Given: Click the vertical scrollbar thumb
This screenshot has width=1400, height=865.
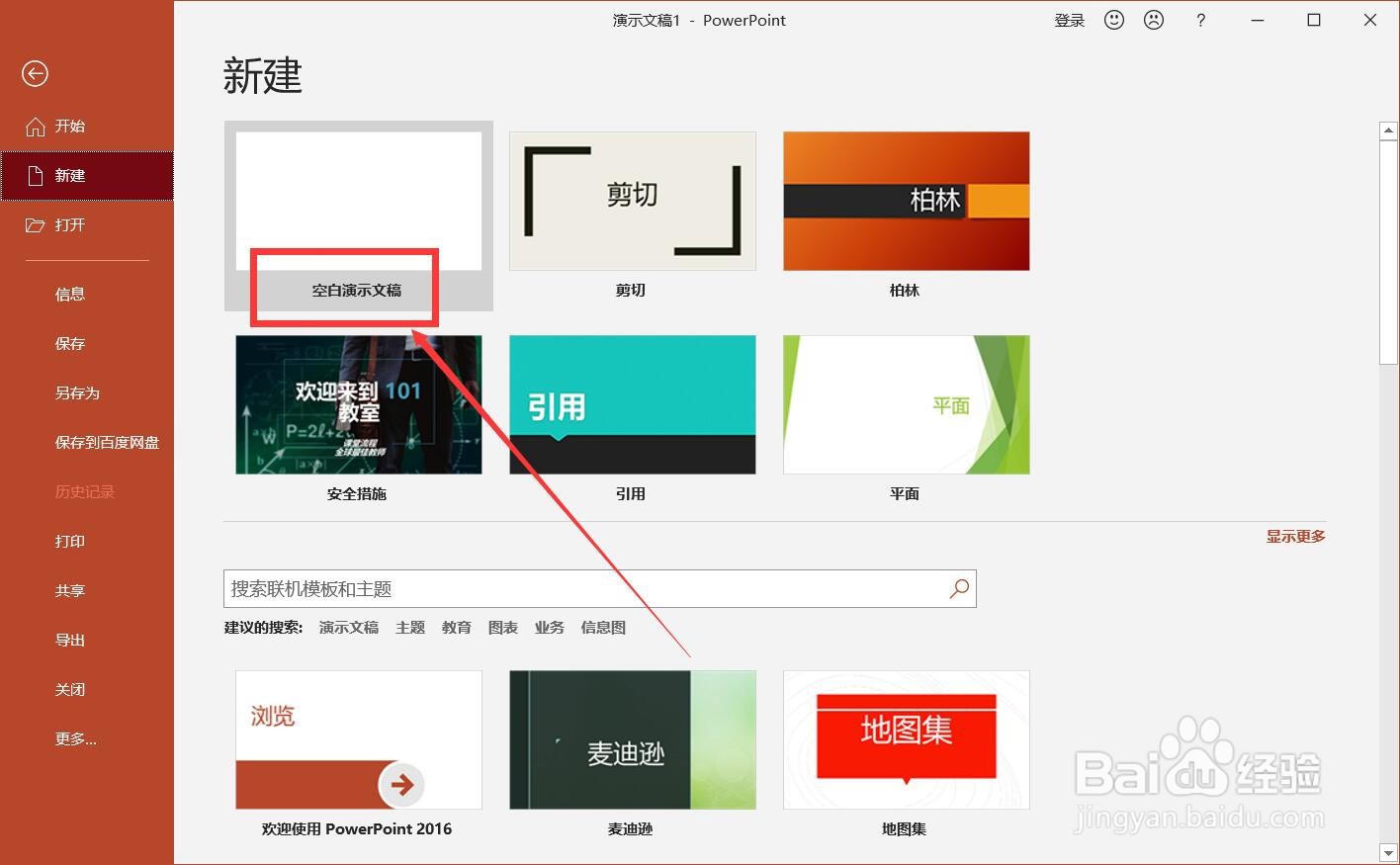Looking at the screenshot, I should [1388, 254].
